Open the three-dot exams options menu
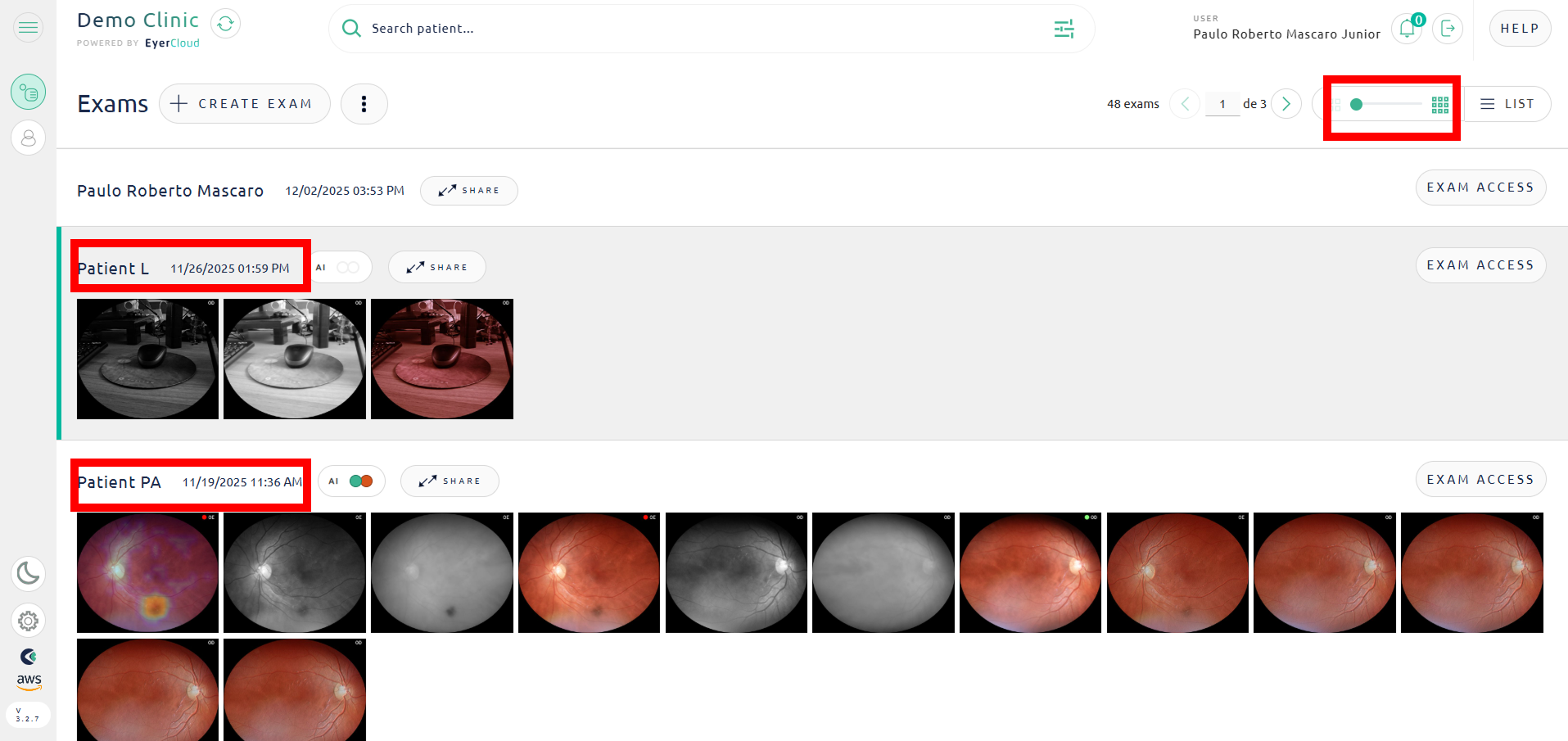 tap(364, 104)
